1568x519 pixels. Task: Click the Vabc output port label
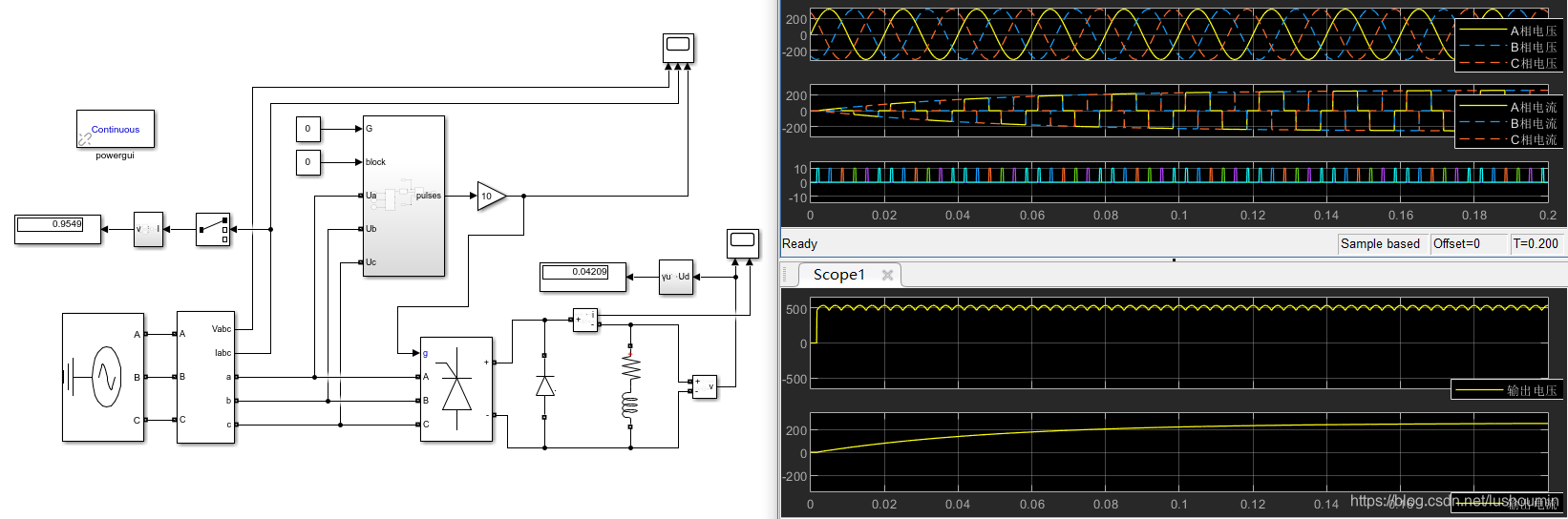222,329
